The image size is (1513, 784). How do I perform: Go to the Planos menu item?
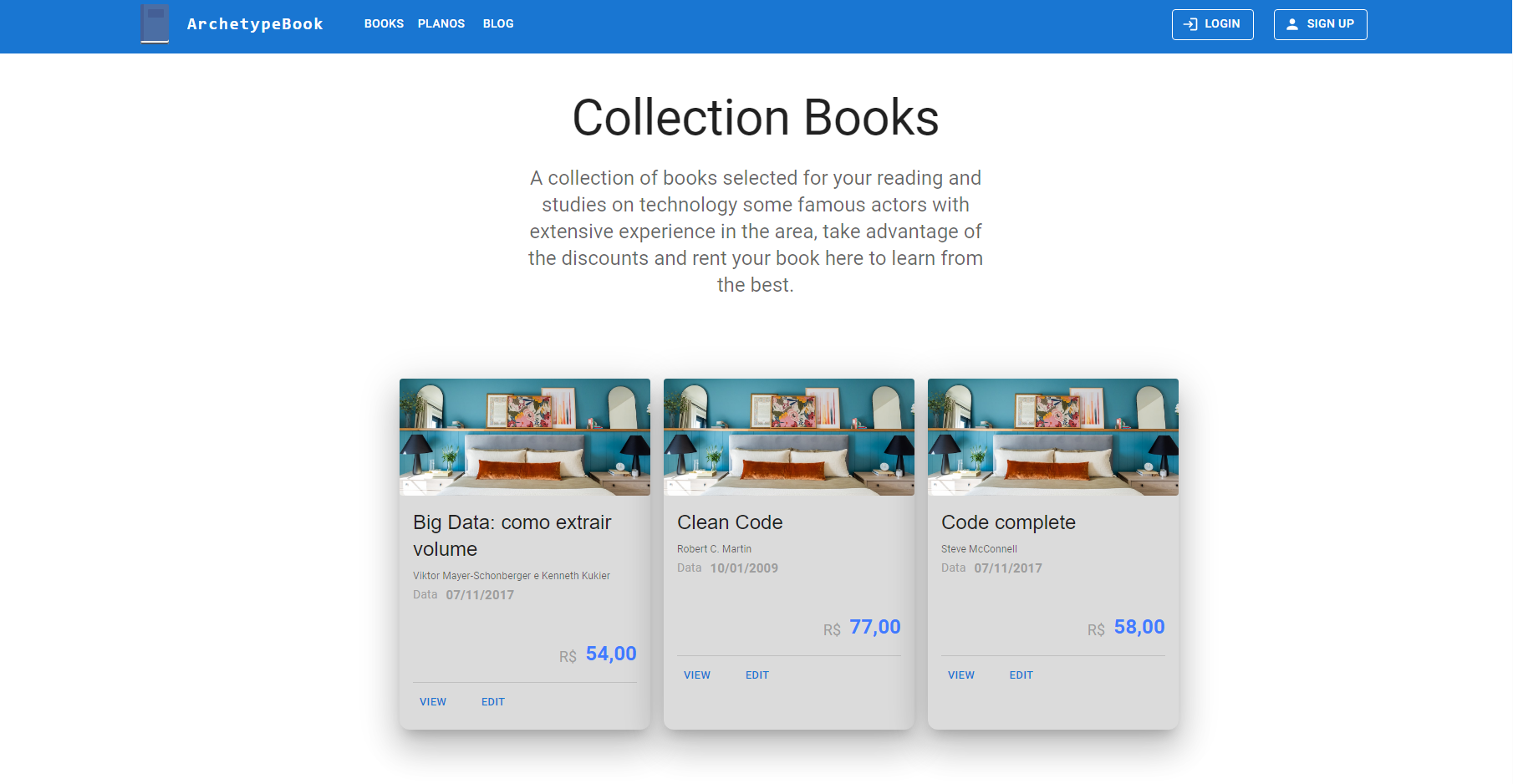[x=441, y=24]
